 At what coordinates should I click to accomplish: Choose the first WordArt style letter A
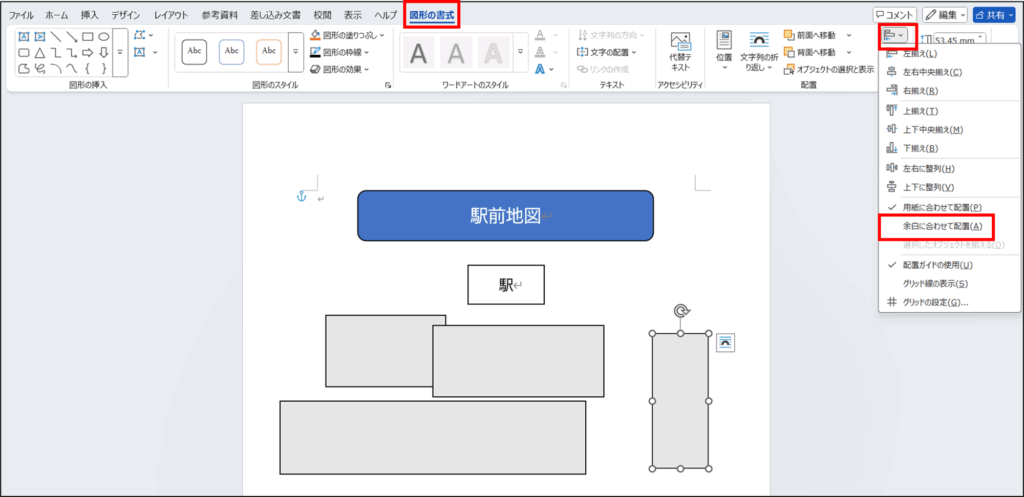[x=420, y=52]
